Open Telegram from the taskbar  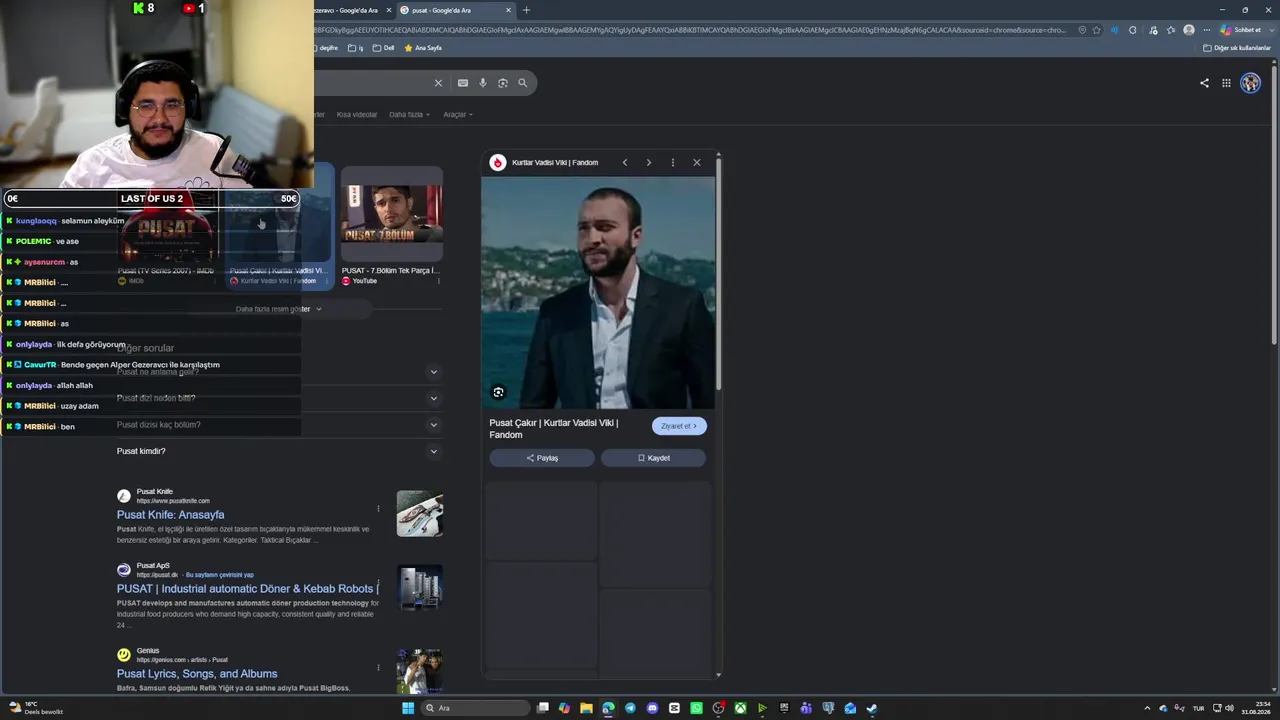click(x=630, y=708)
